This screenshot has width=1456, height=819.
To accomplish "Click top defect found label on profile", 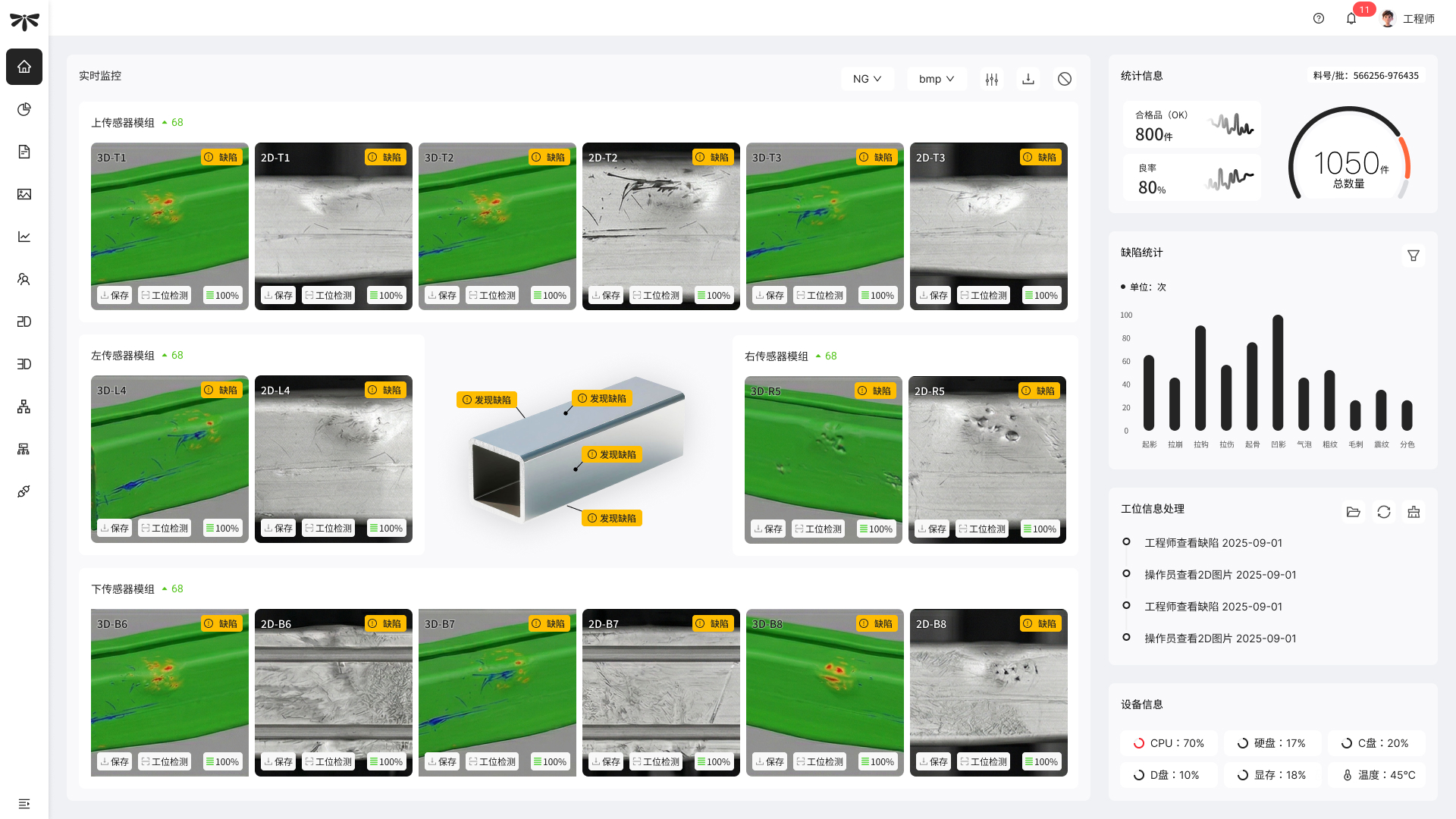I will click(x=603, y=398).
